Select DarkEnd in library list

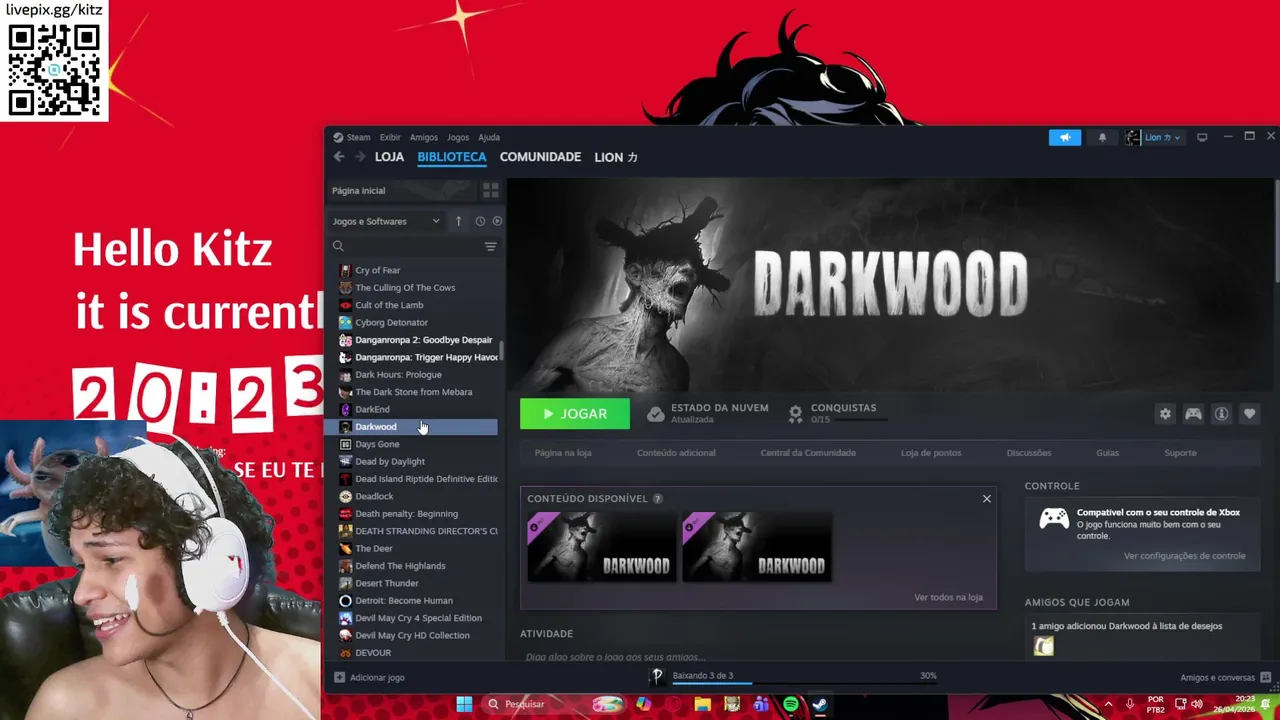pyautogui.click(x=372, y=409)
